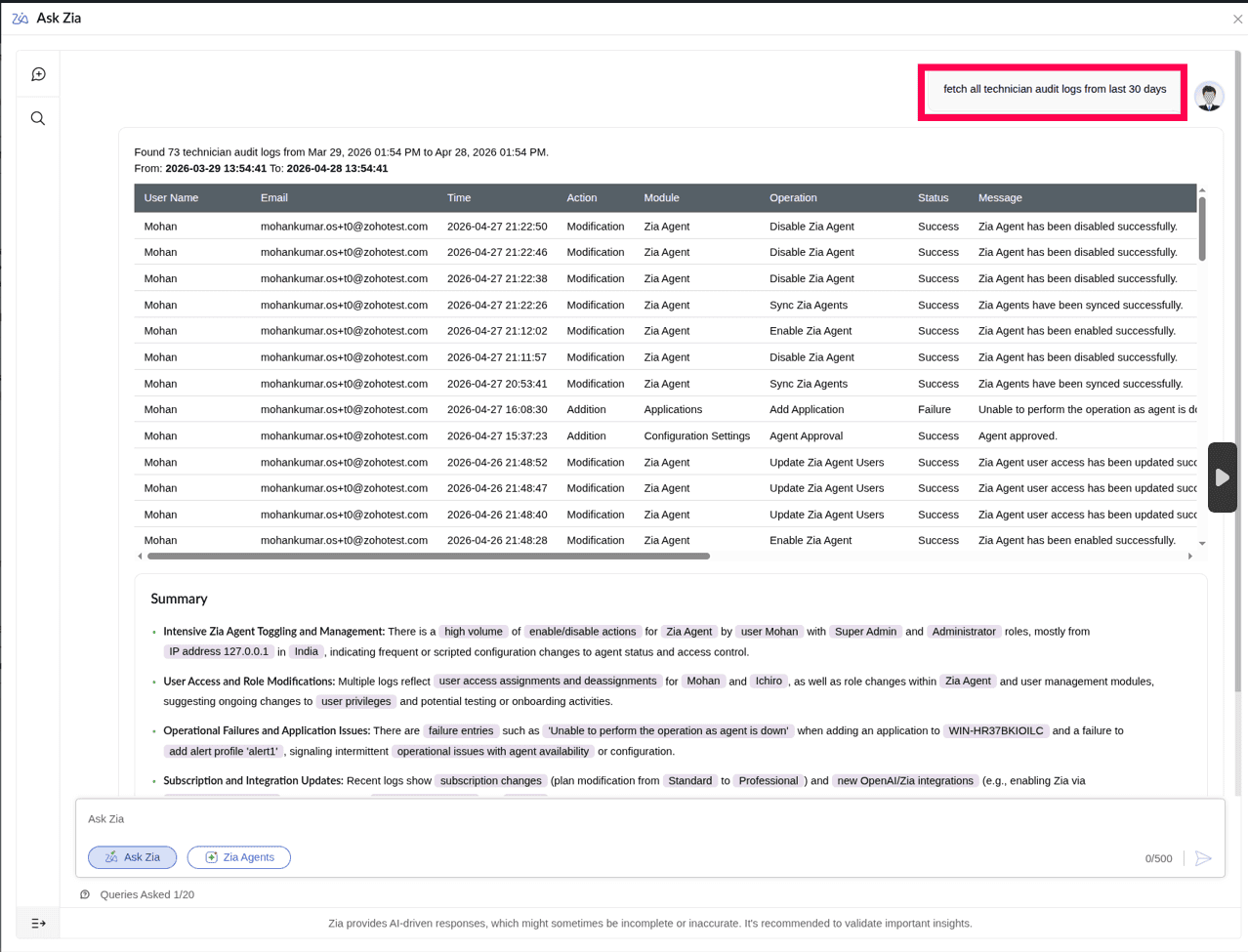Click timestamp 2026-04-27 20:53:41
This screenshot has height=952, width=1248.
(x=497, y=384)
